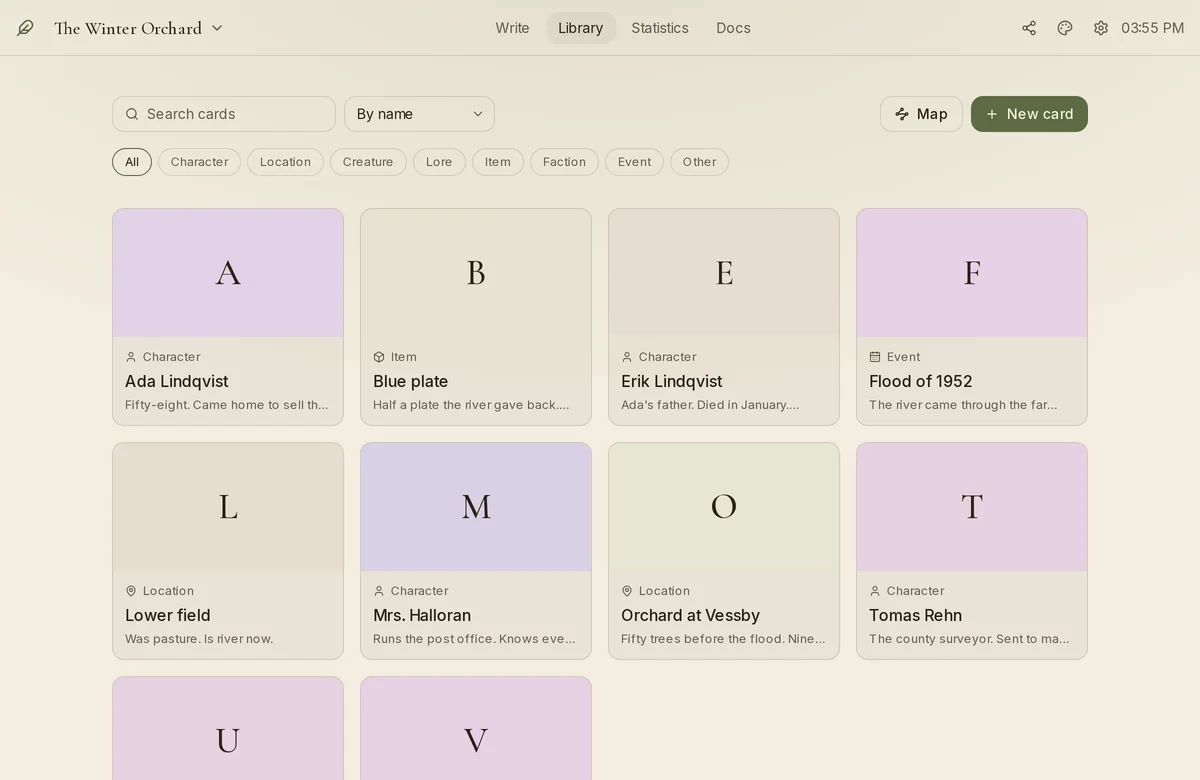Open the Erik Lindqvist card thumbnail E
Viewport: 1200px width, 780px height.
click(x=724, y=273)
